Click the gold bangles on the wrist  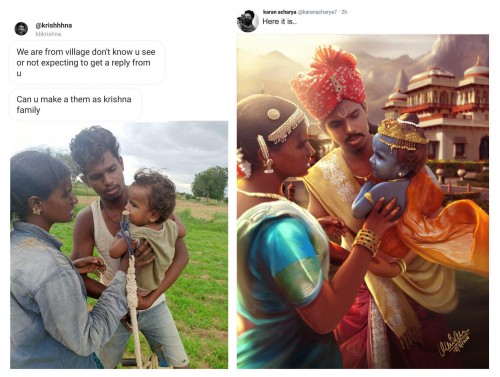click(x=367, y=240)
